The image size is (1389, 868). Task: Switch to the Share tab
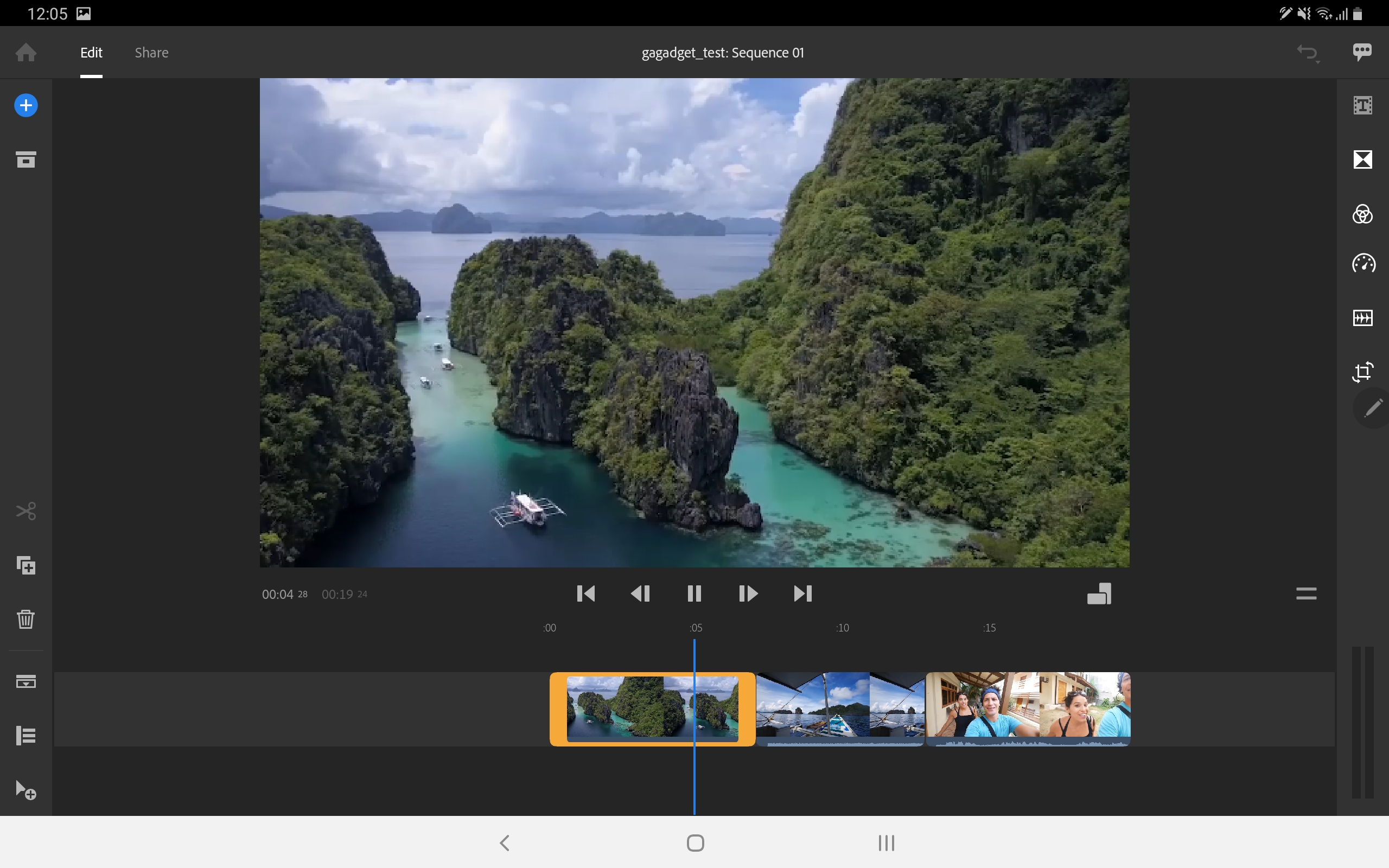151,52
